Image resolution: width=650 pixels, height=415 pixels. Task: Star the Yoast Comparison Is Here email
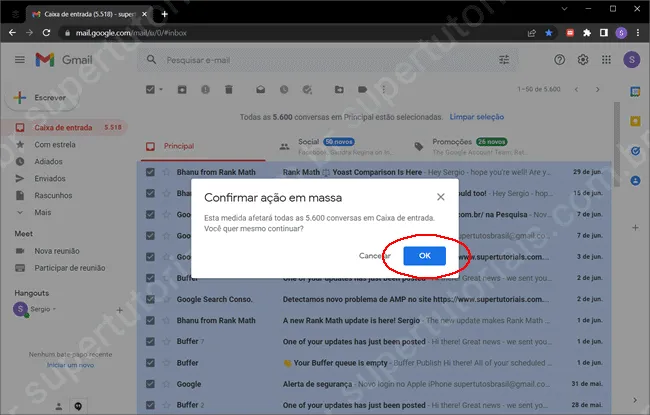point(166,172)
